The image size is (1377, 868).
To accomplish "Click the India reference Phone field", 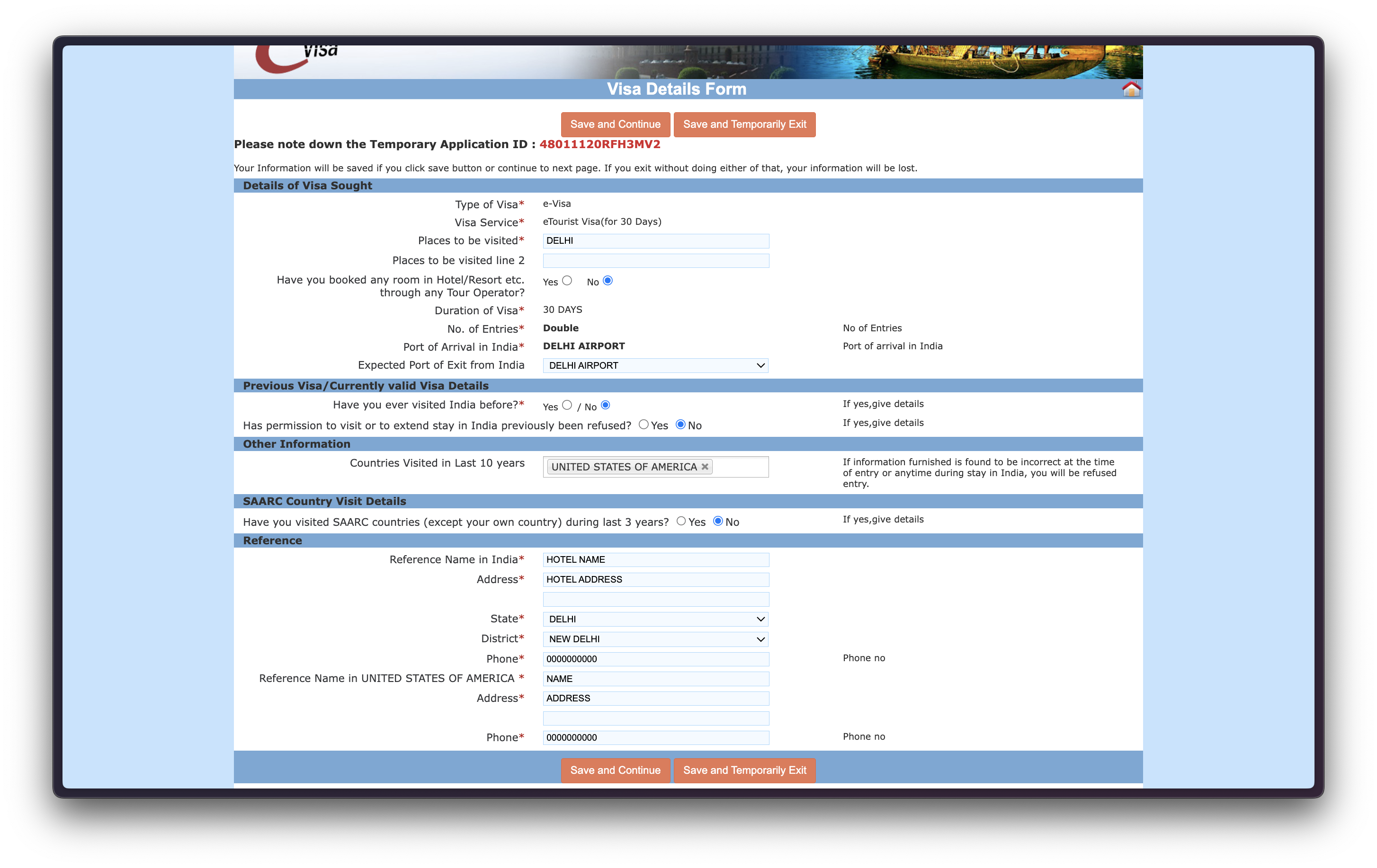I will 655,659.
